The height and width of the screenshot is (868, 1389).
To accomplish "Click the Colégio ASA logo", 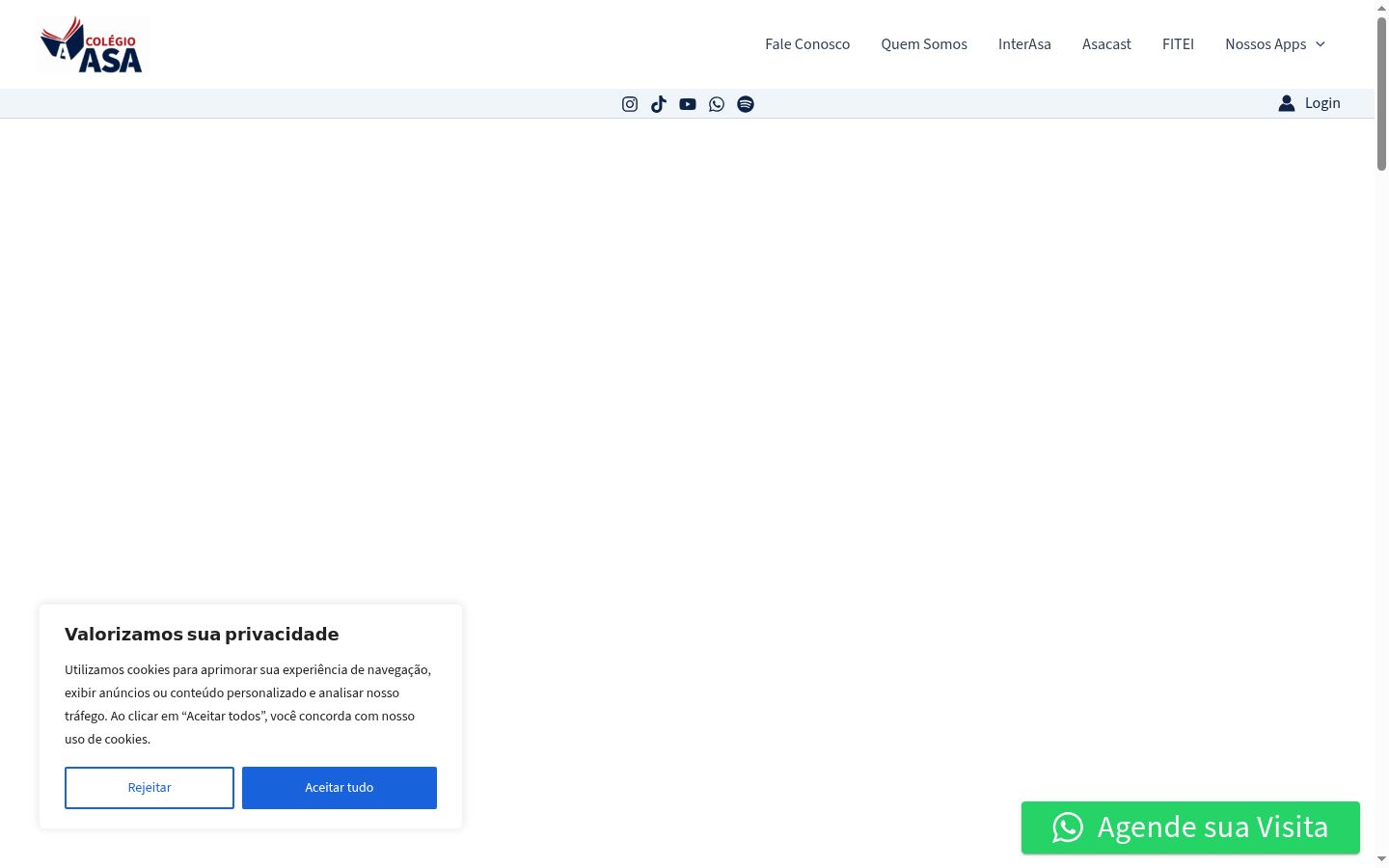I will point(92,44).
